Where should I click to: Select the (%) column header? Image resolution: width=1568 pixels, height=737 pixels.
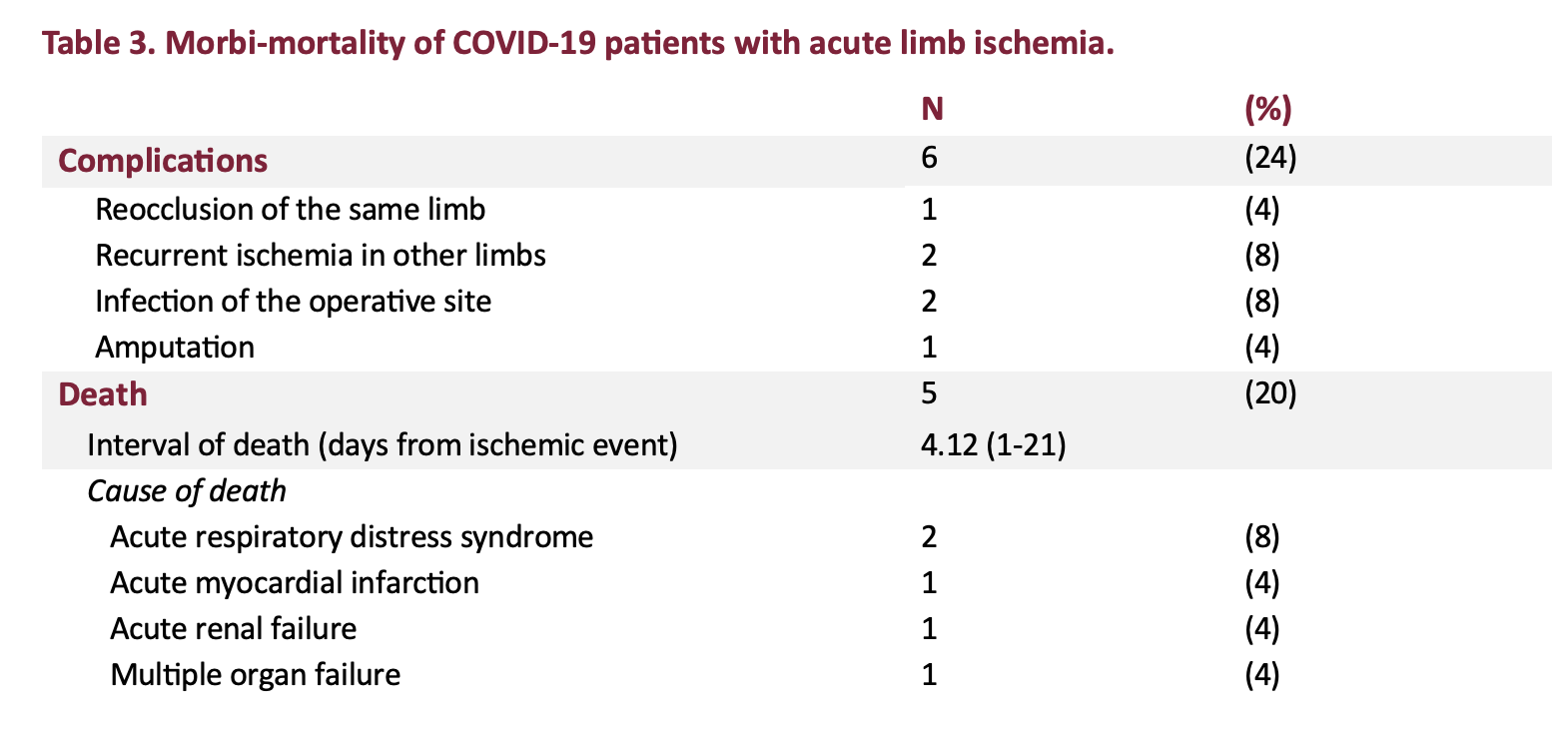click(x=1268, y=109)
